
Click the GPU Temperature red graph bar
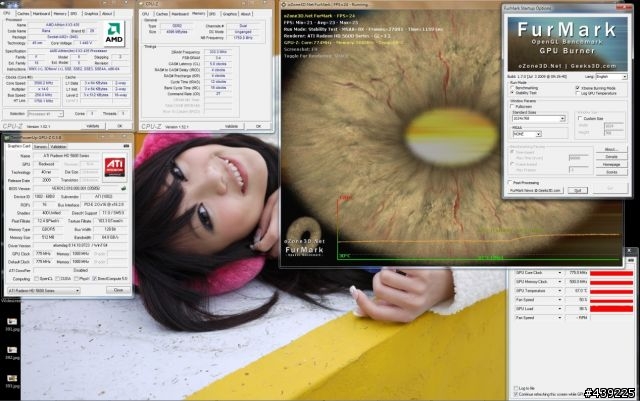tap(611, 291)
